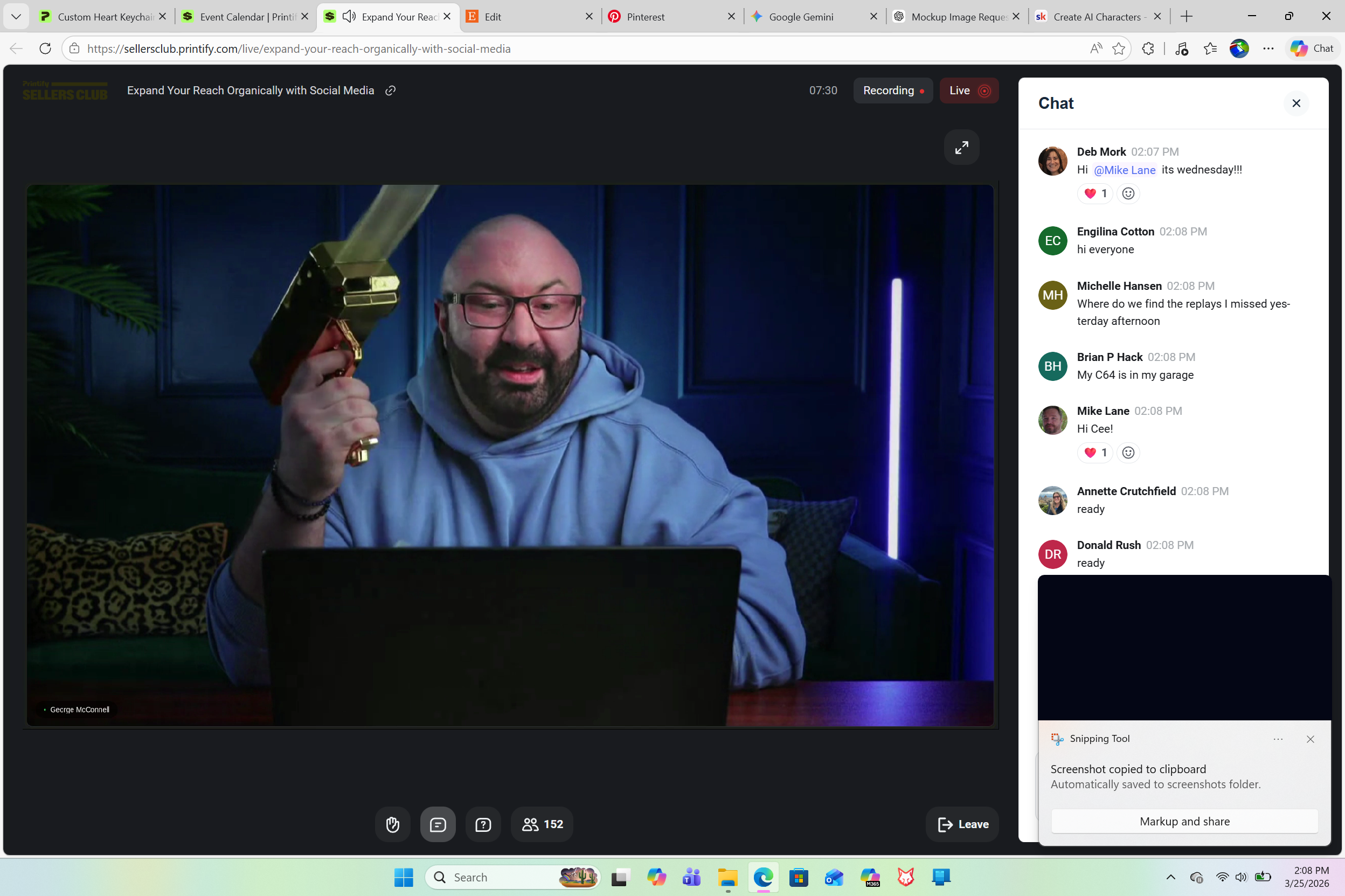Click the Recording indicator button
The image size is (1345, 896).
pyautogui.click(x=892, y=91)
